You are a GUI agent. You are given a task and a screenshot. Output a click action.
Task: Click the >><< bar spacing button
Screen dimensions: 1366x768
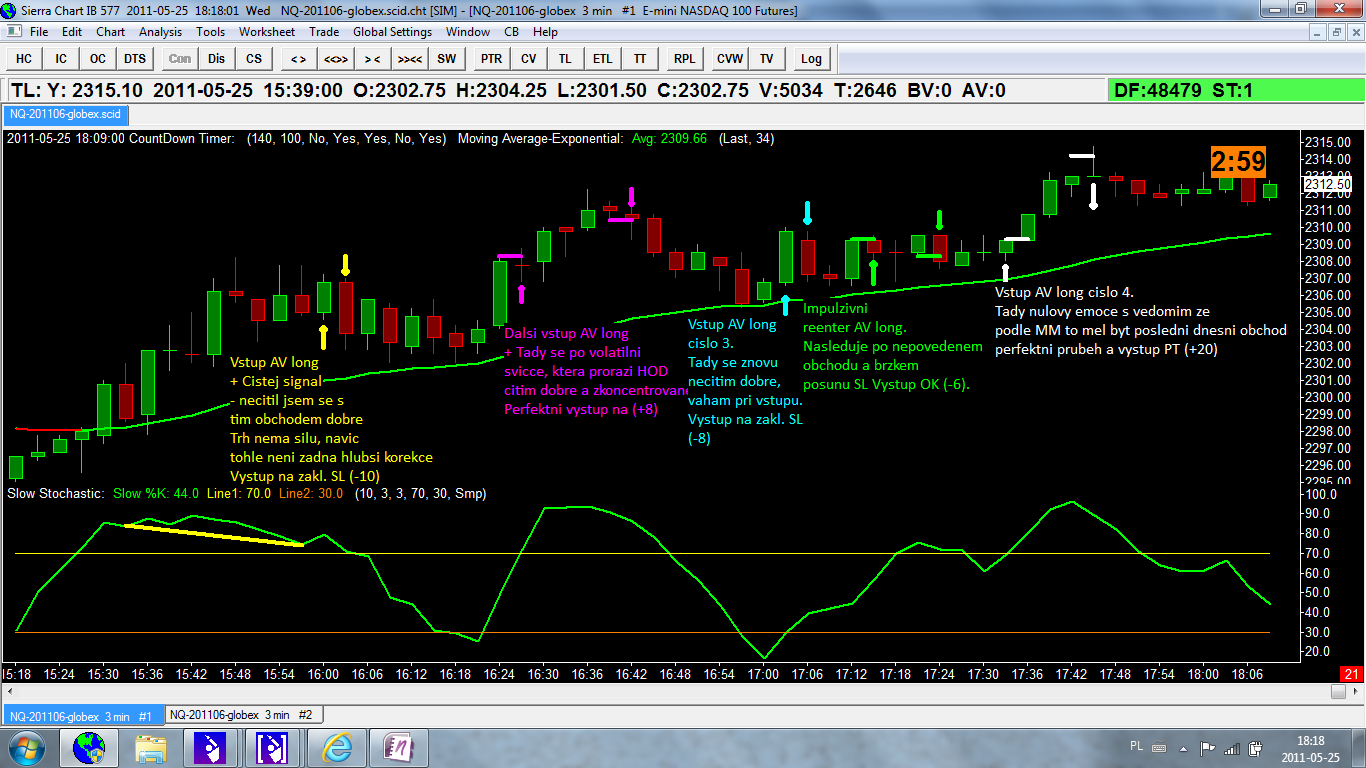tap(409, 59)
